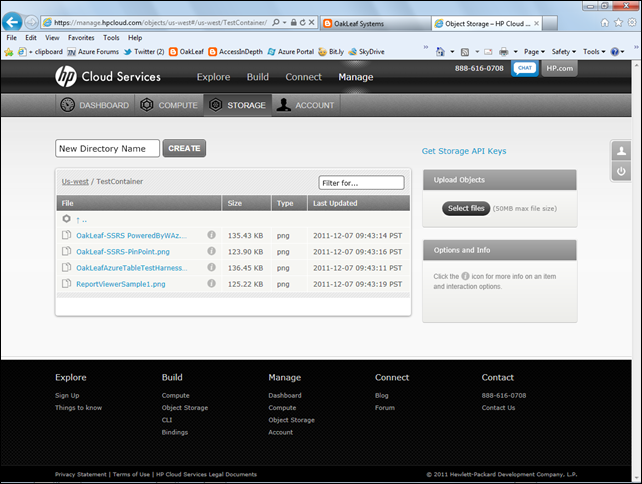This screenshot has height=484, width=642.
Task: Open the Edit menu
Action: [31, 38]
